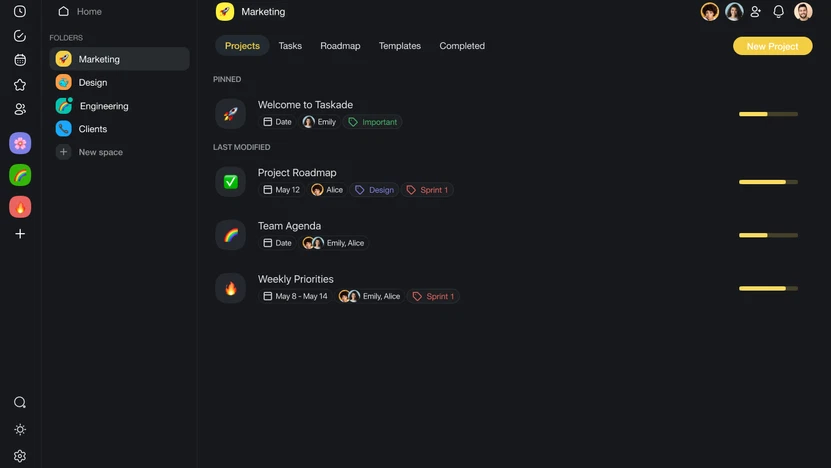The width and height of the screenshot is (831, 468).
Task: Click the Important tag on Welcome to Taskade
Action: (x=373, y=122)
